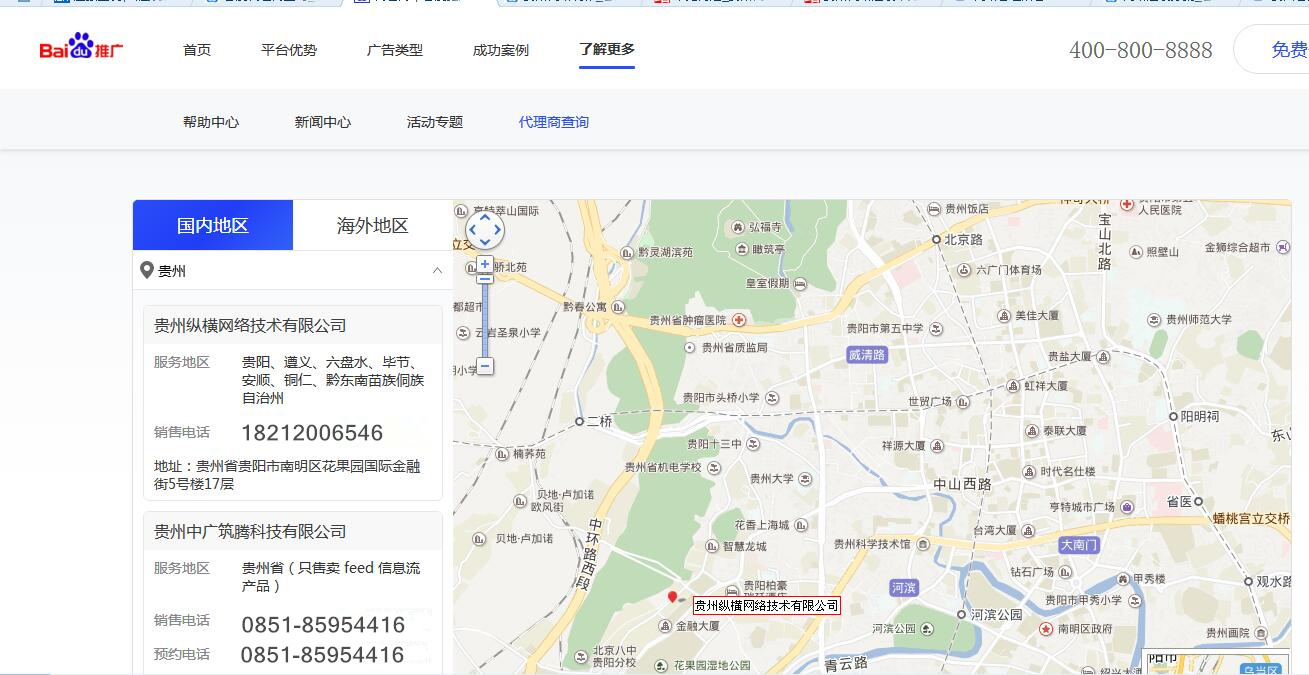Zoom in the map with plus button

click(x=485, y=264)
